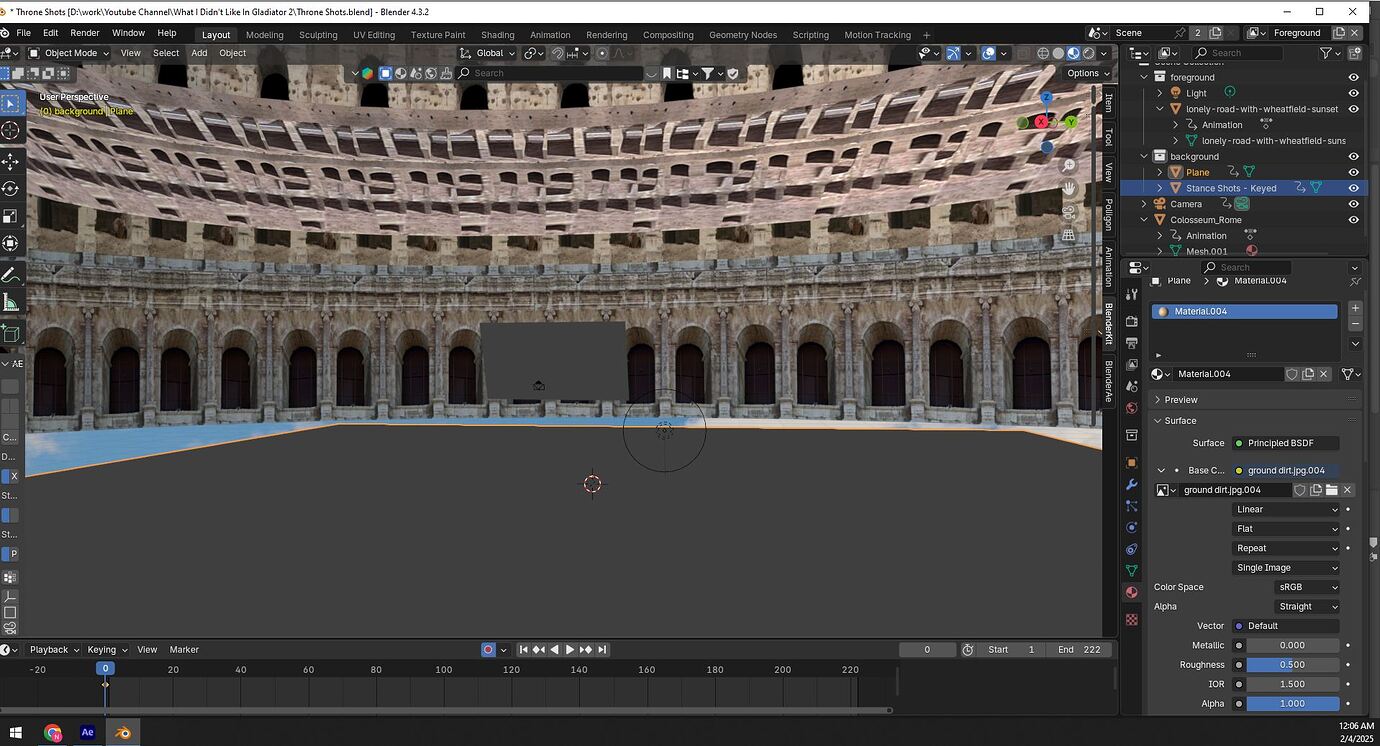
Task: Choose the Annotate pencil tool
Action: [10, 274]
